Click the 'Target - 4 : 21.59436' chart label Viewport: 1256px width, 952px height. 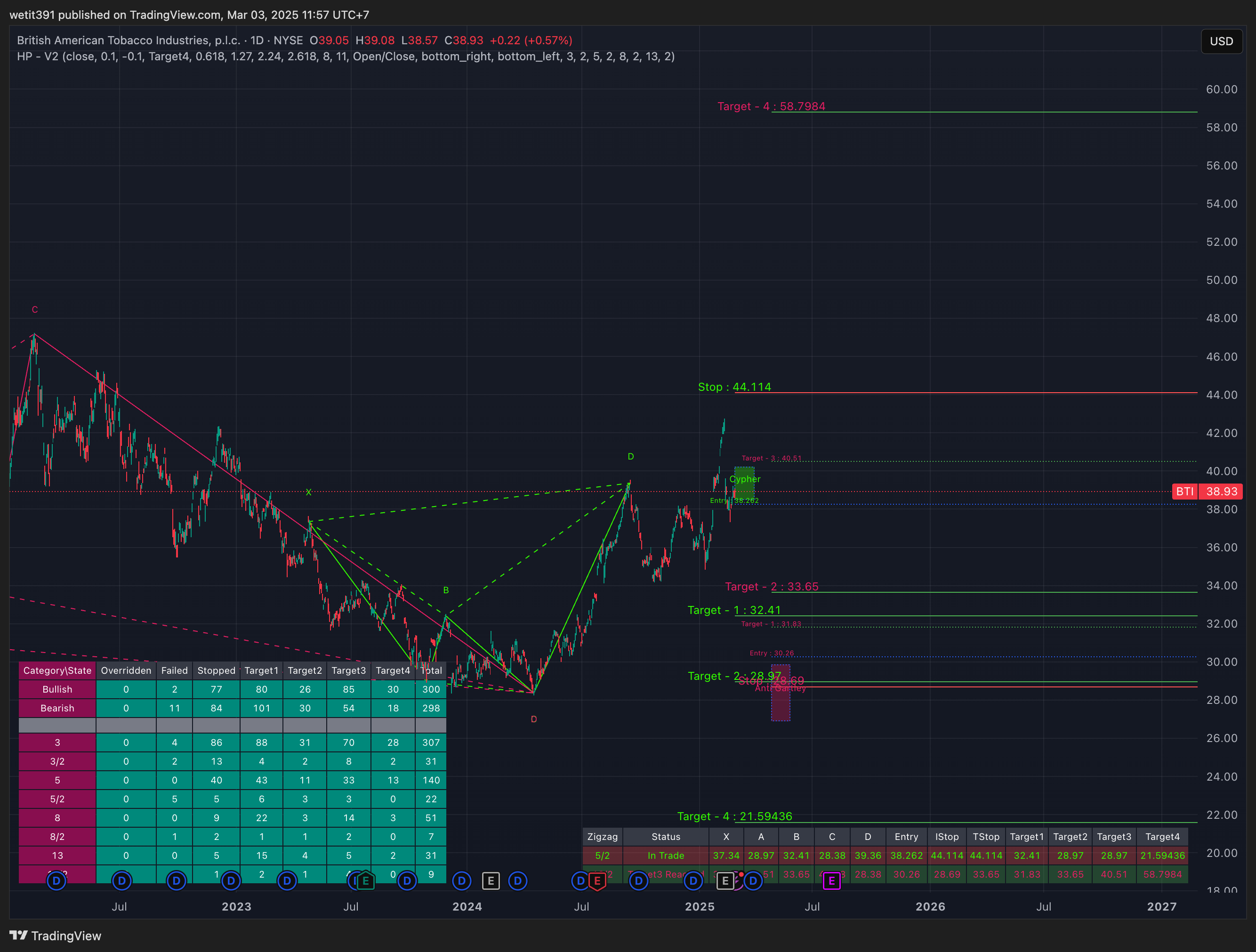(734, 816)
